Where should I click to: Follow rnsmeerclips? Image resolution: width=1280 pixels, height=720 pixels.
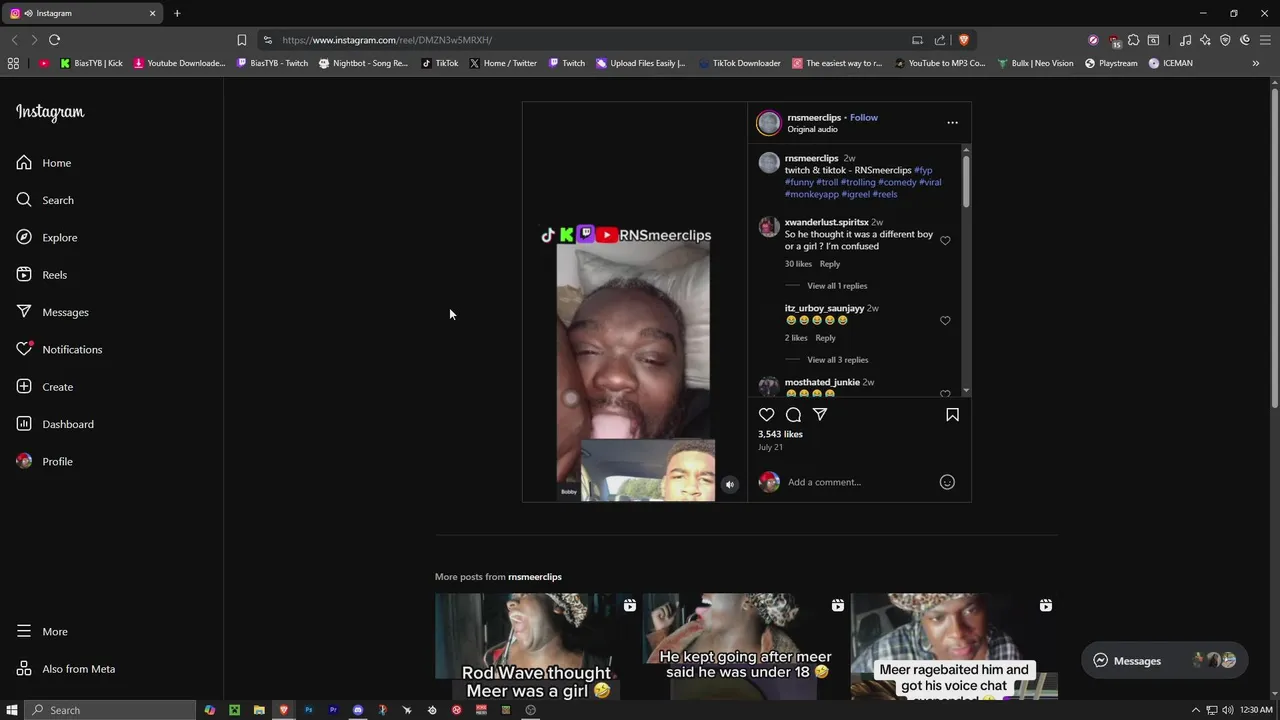(864, 117)
